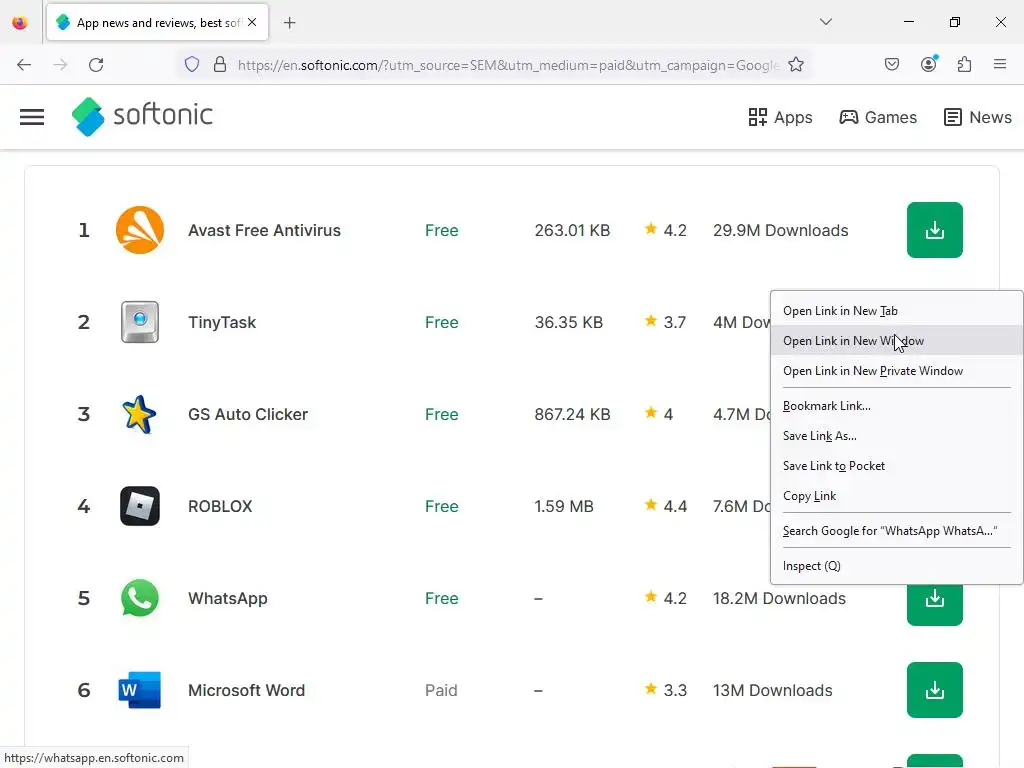Go back with the browser back arrow
This screenshot has width=1024, height=768.
[24, 65]
